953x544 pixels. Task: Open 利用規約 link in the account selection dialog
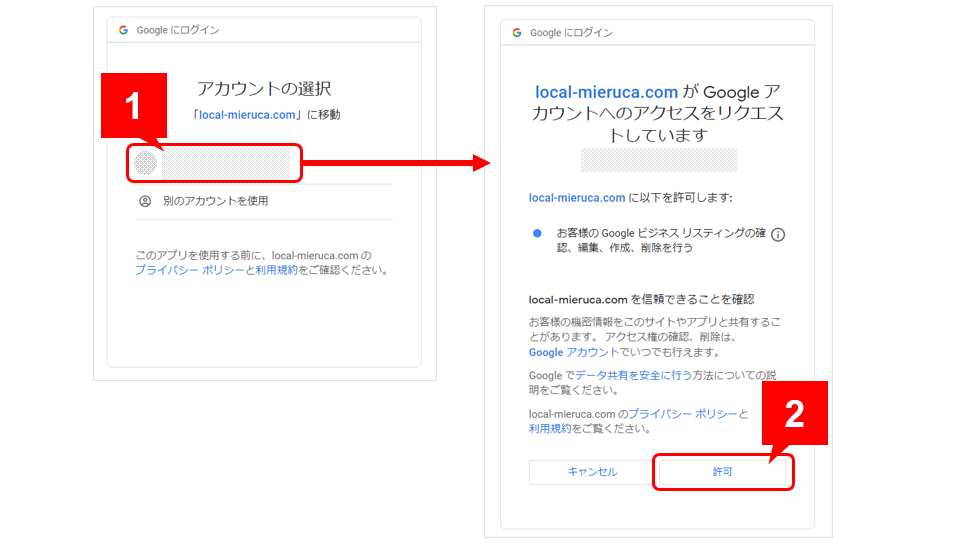coord(277,270)
